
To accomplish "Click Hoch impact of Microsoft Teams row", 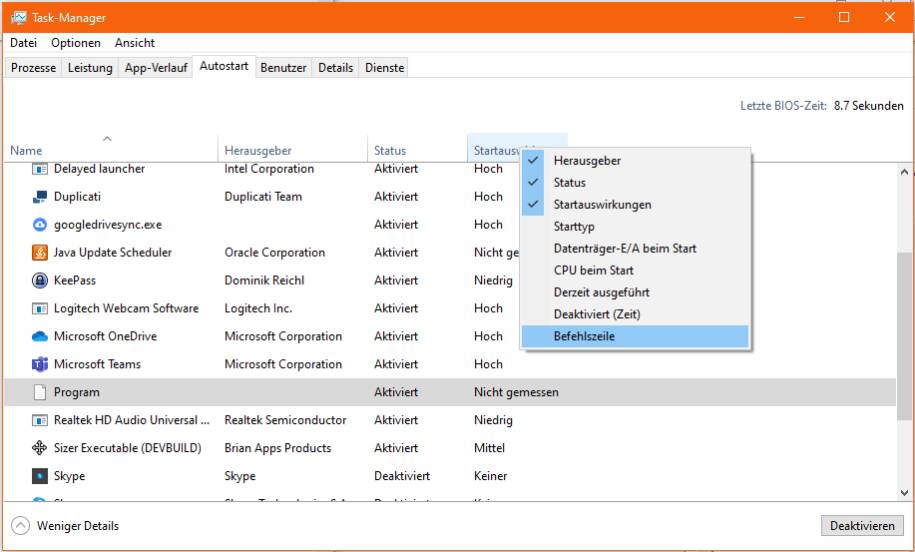I will [x=488, y=365].
